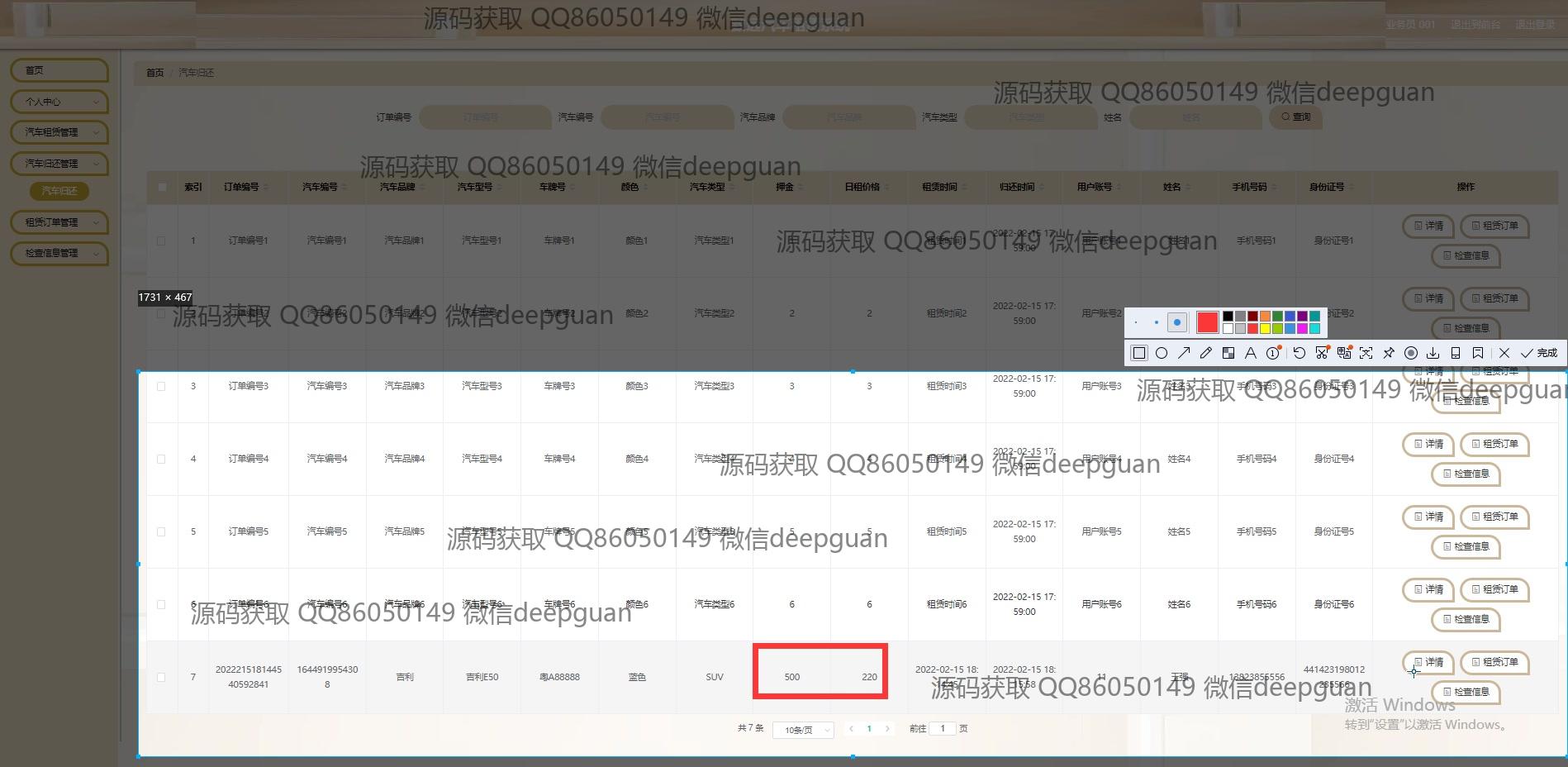The width and height of the screenshot is (1568, 767).
Task: Click 完成 to finish the screenshot
Action: pos(1539,353)
